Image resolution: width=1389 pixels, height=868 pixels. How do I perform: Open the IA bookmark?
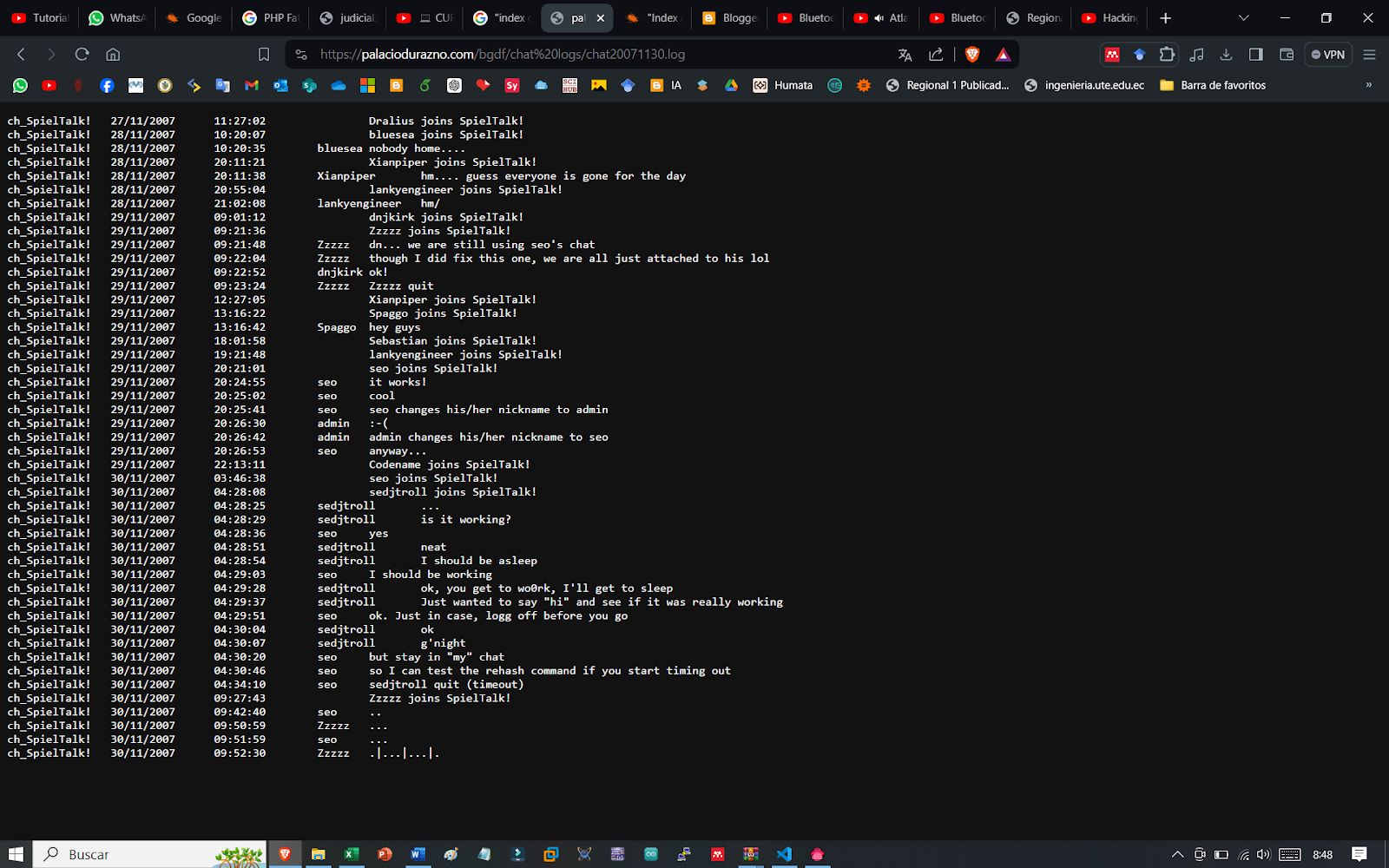click(x=666, y=85)
